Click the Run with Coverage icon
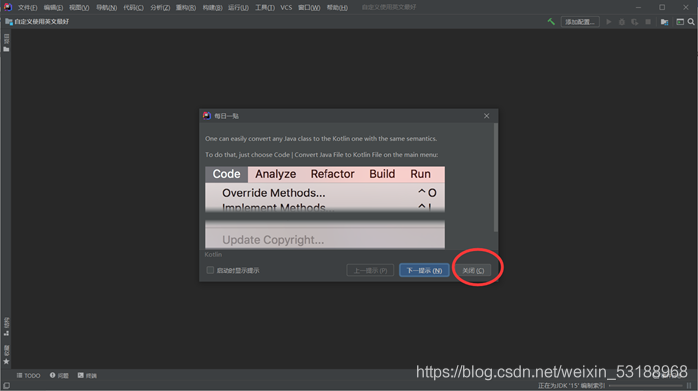 (635, 22)
